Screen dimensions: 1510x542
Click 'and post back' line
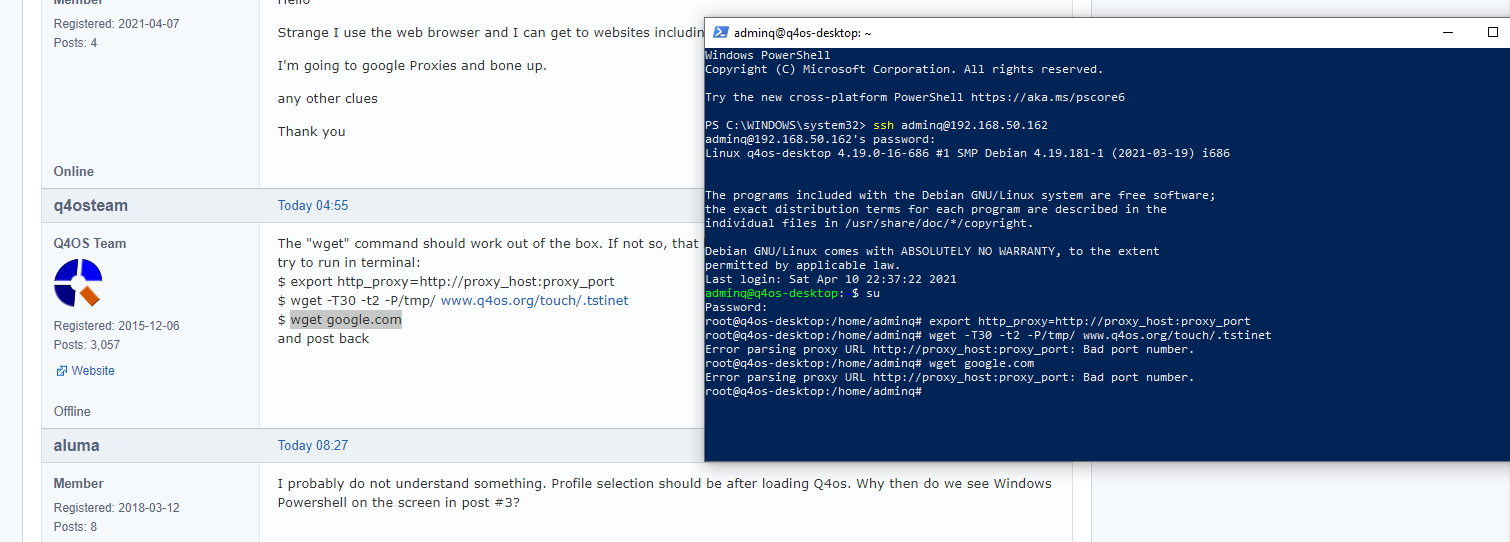323,338
